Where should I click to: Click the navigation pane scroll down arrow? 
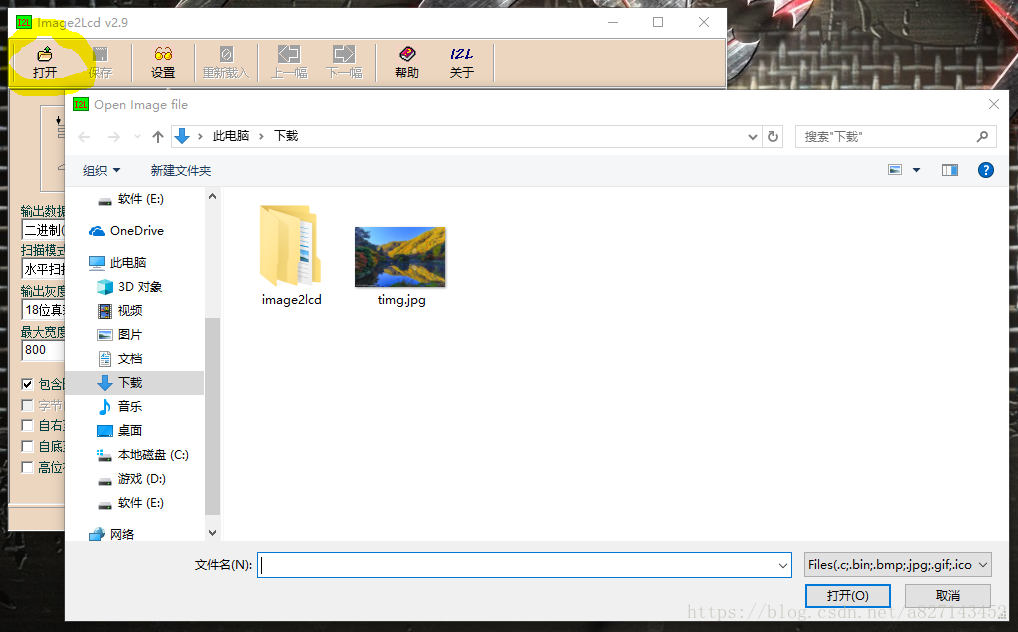[212, 533]
